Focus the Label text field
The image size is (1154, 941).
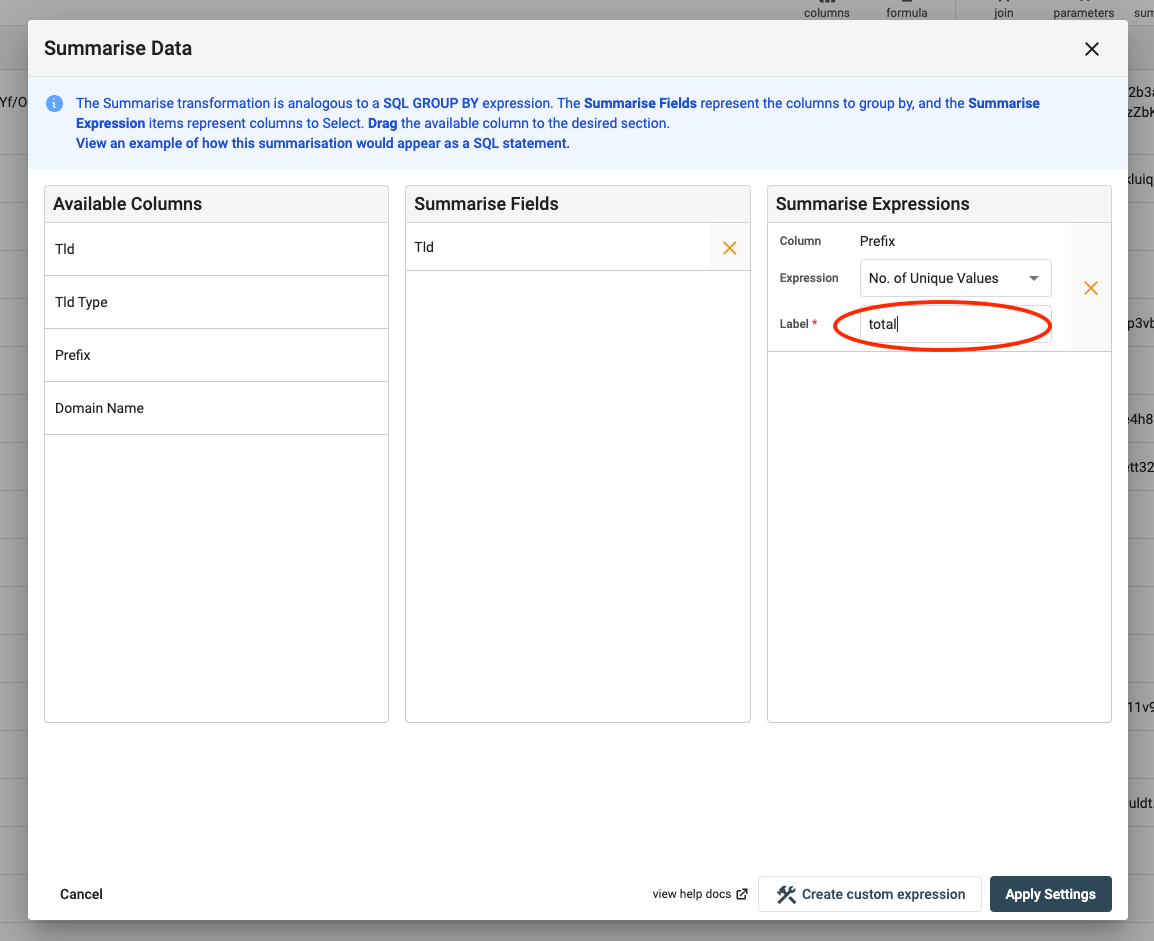click(x=955, y=324)
